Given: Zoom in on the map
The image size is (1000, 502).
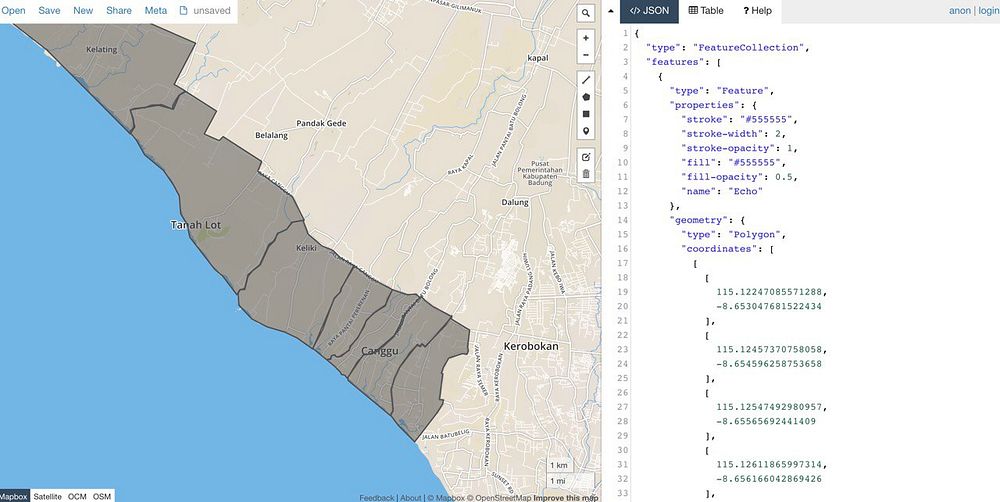Looking at the screenshot, I should coord(585,38).
